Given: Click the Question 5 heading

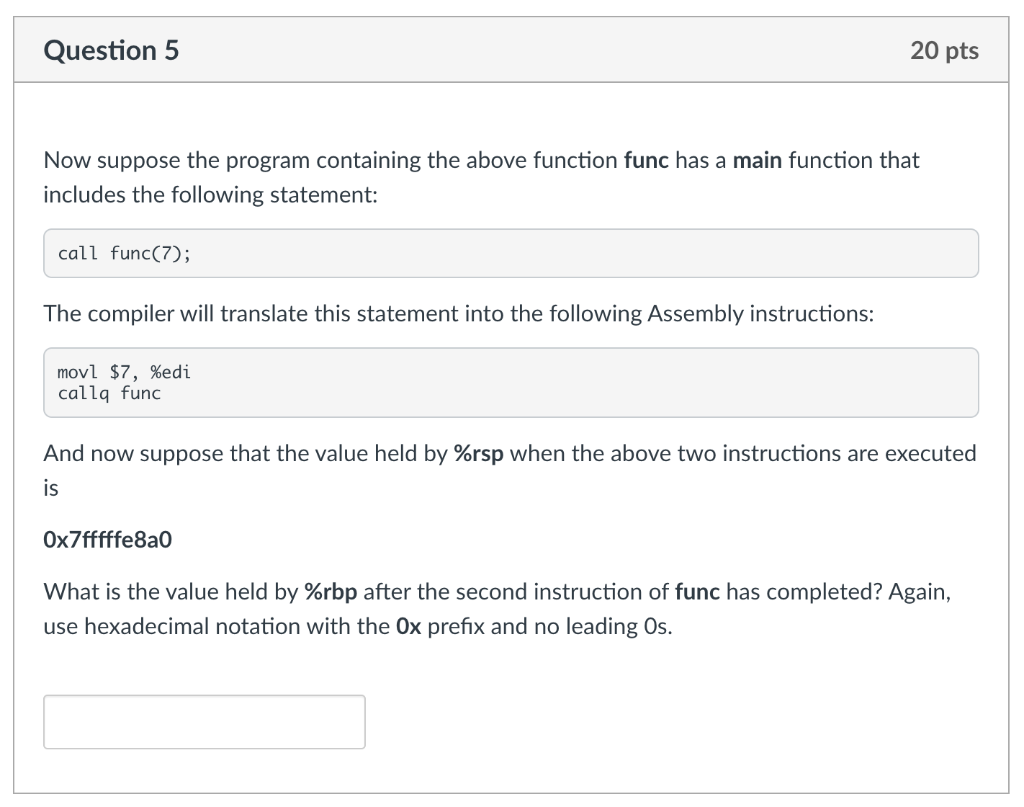Looking at the screenshot, I should (x=111, y=50).
